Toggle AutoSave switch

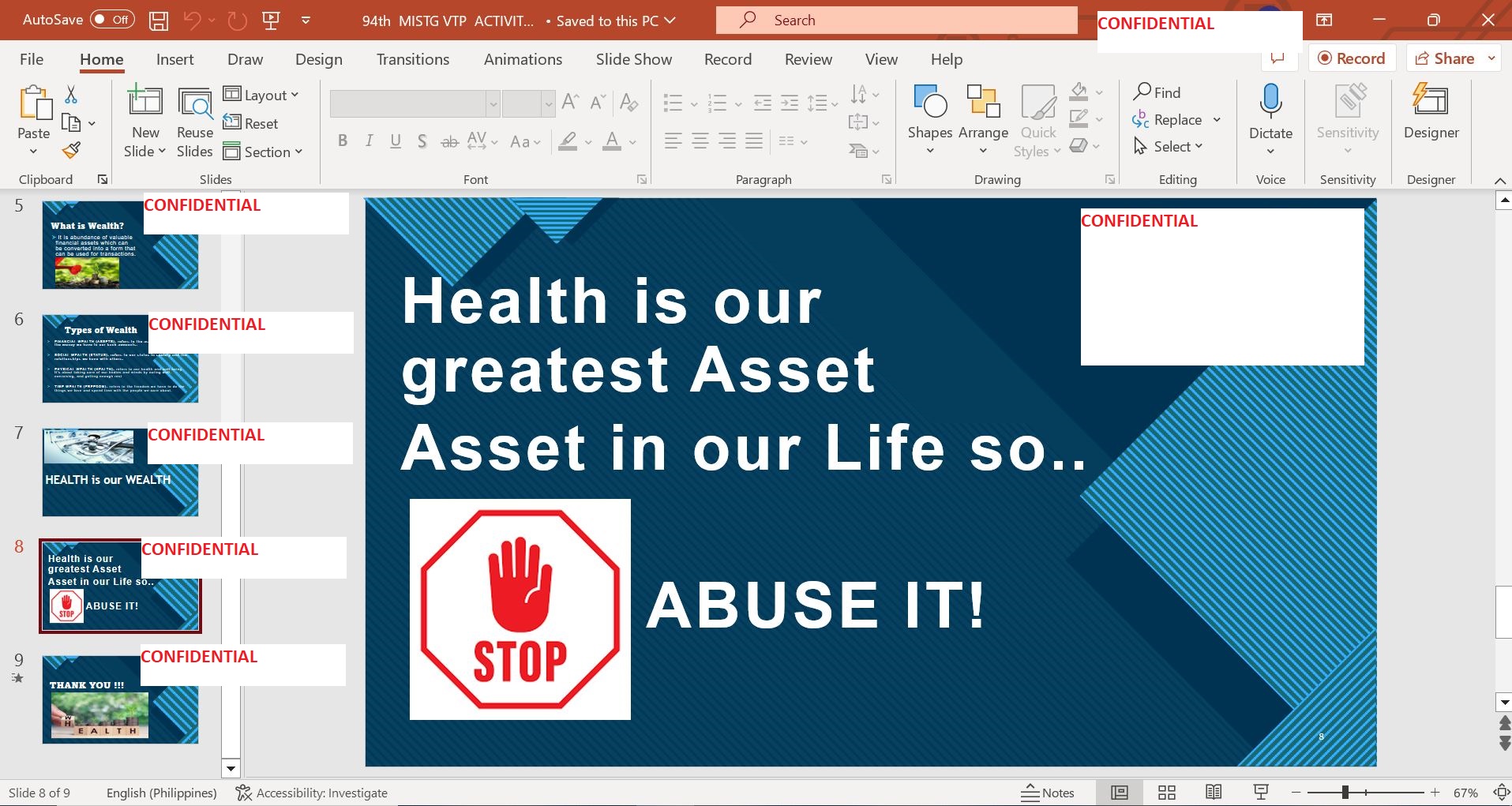[x=112, y=20]
